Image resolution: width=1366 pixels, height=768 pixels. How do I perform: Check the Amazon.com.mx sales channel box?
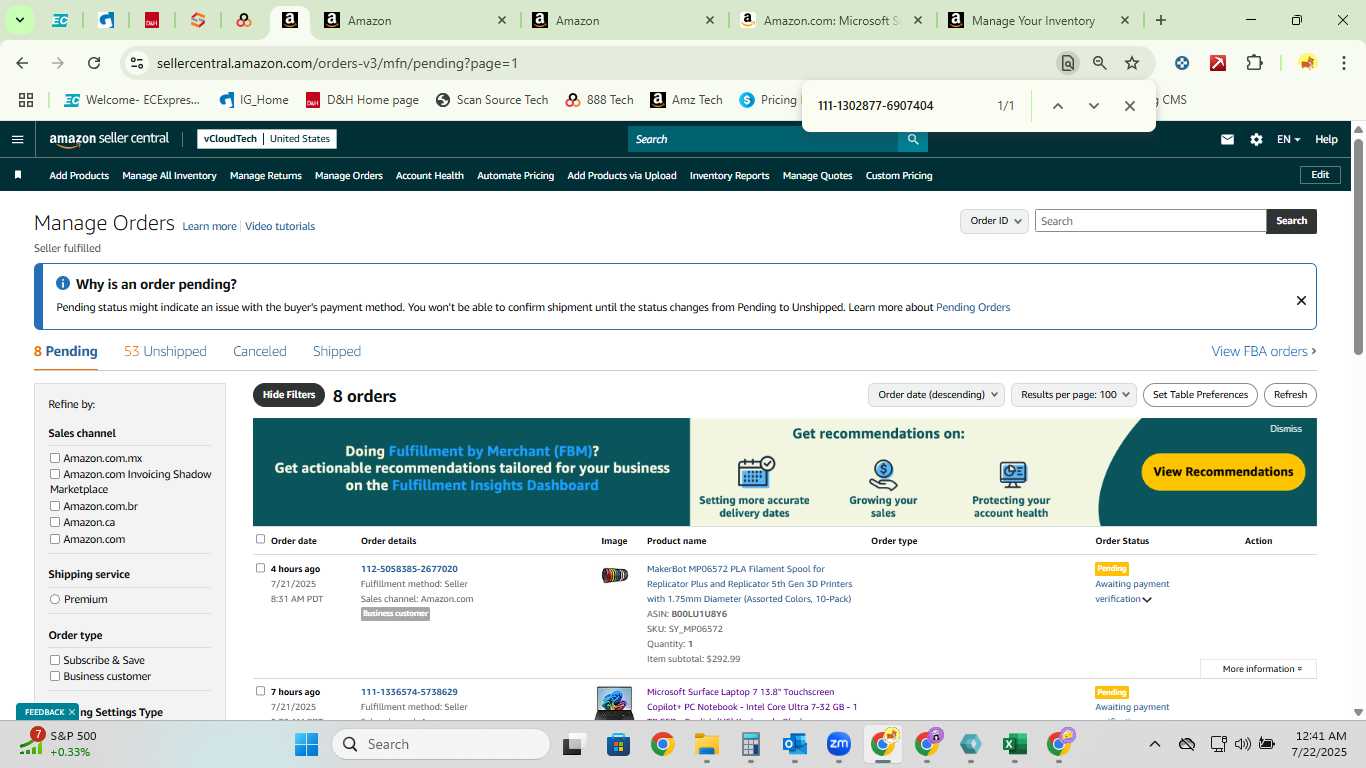point(55,458)
